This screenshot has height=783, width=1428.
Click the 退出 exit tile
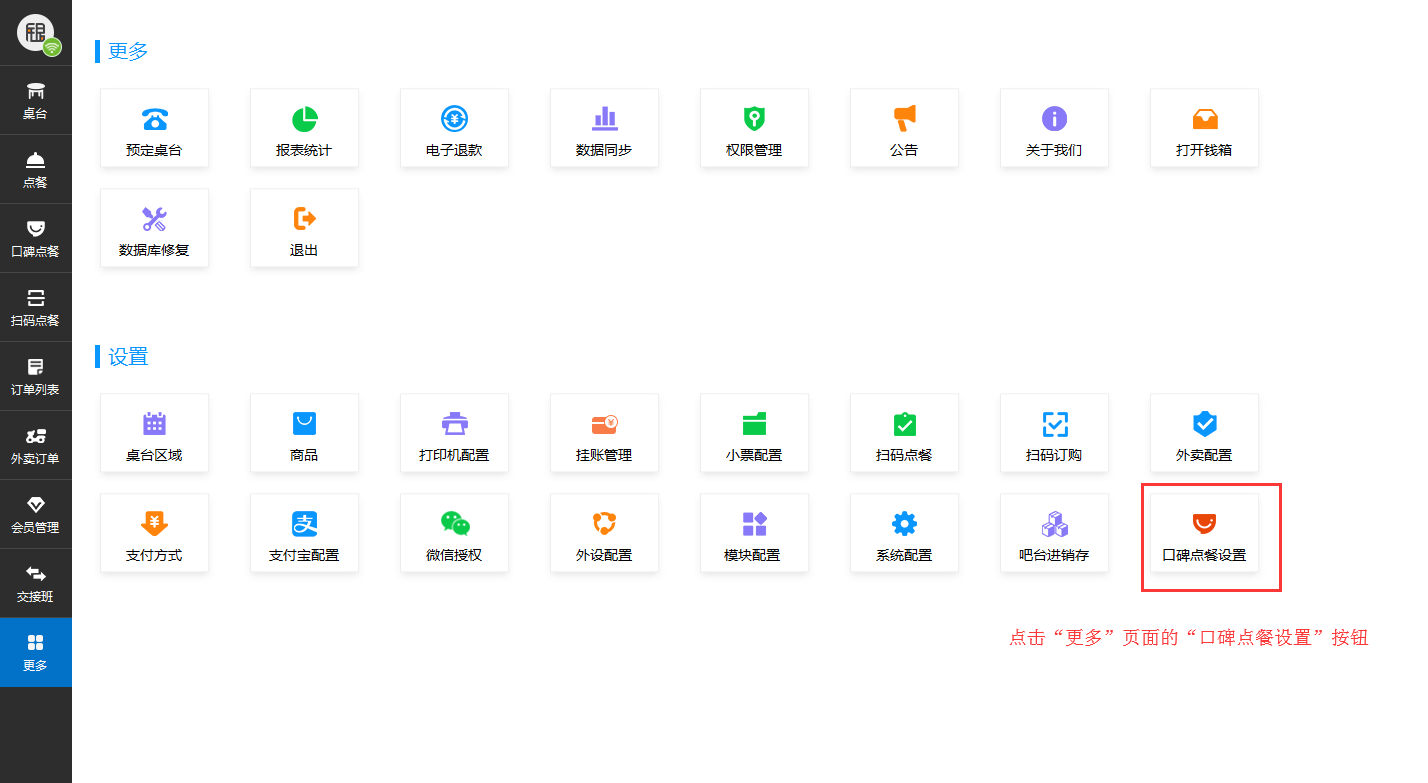point(304,228)
